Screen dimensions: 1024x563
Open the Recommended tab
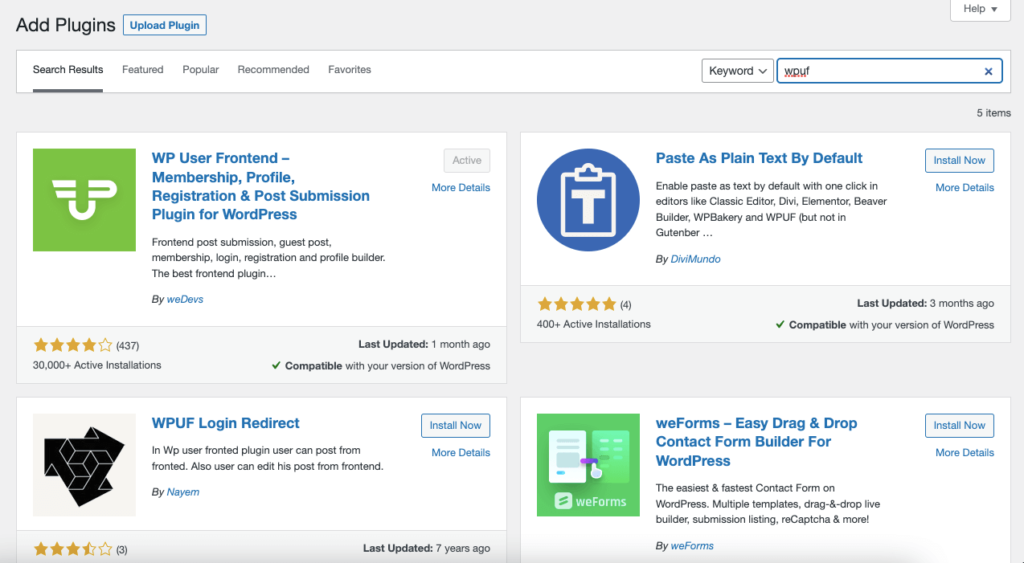[x=273, y=70]
